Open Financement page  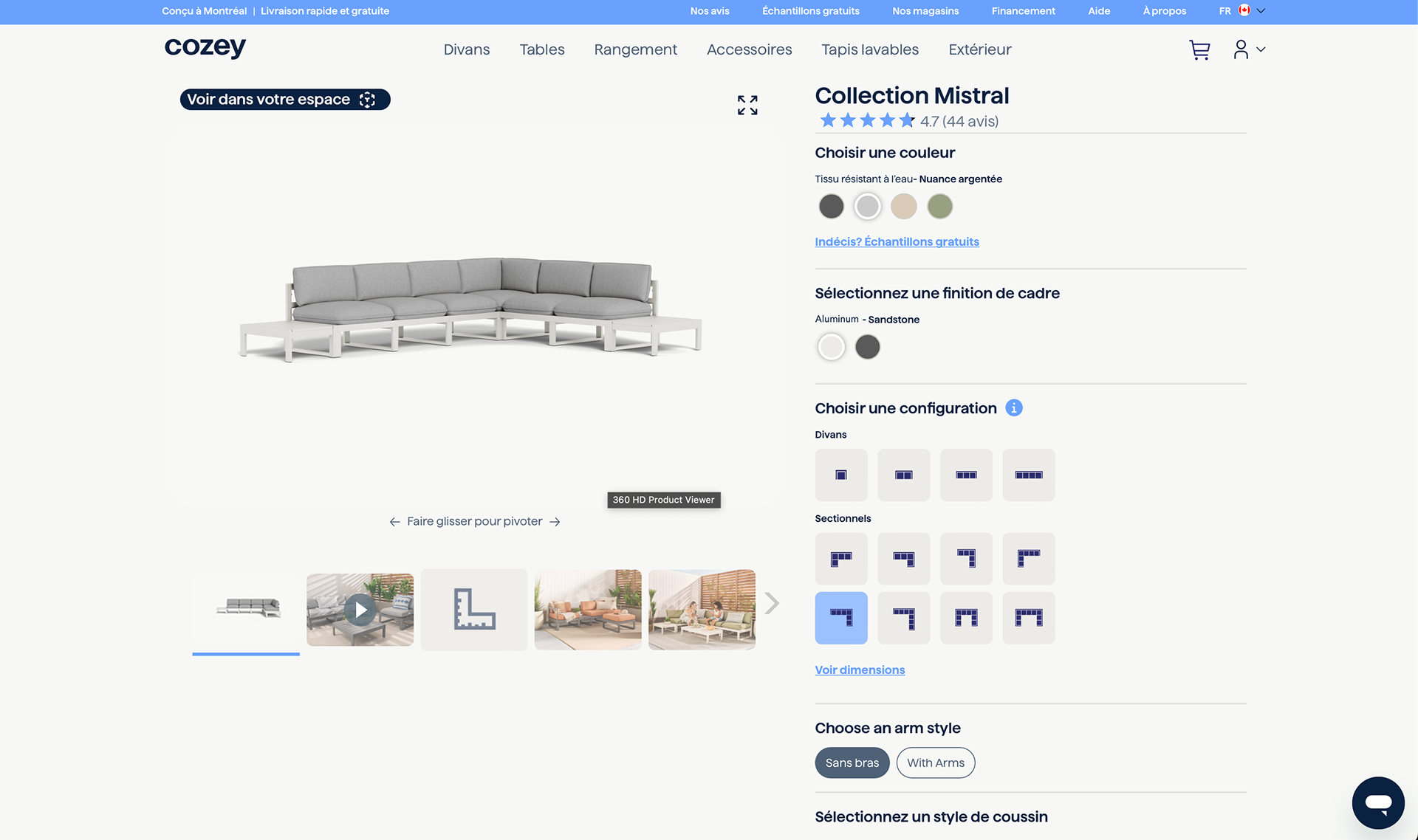coord(1024,10)
